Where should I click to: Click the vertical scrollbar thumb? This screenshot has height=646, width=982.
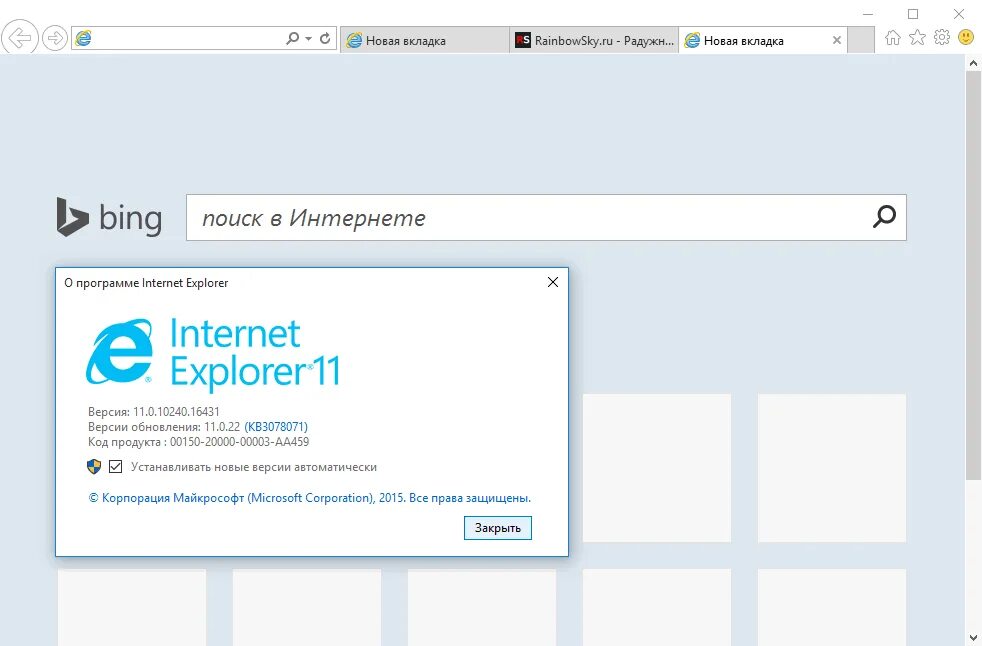click(x=973, y=276)
